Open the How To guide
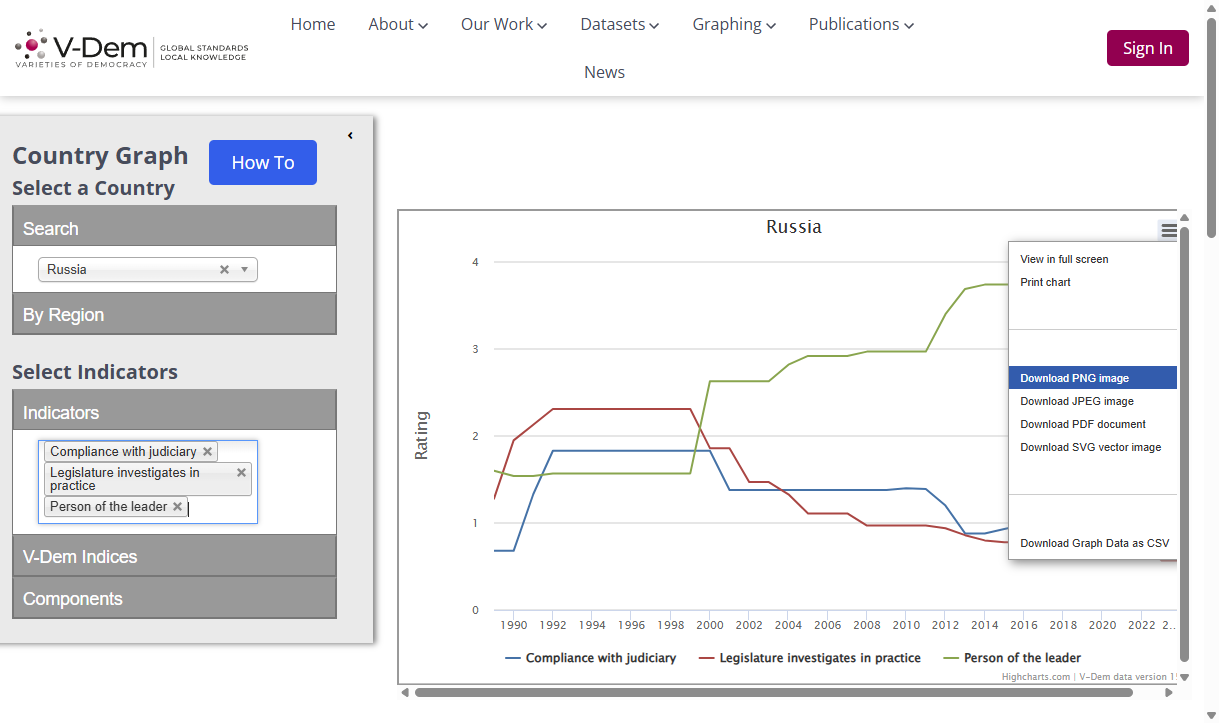 click(263, 162)
